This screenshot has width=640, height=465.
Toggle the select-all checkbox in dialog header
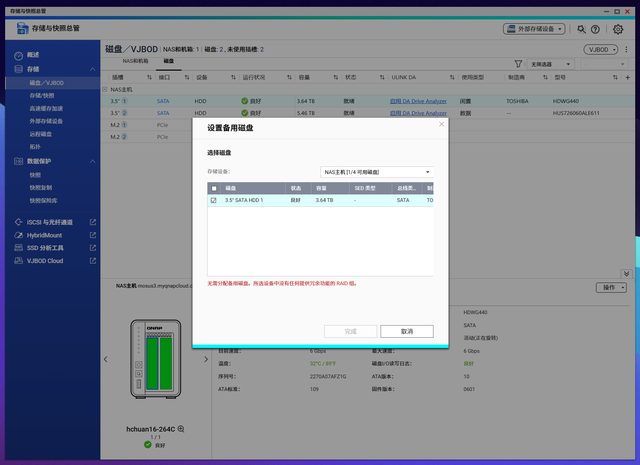pyautogui.click(x=213, y=187)
